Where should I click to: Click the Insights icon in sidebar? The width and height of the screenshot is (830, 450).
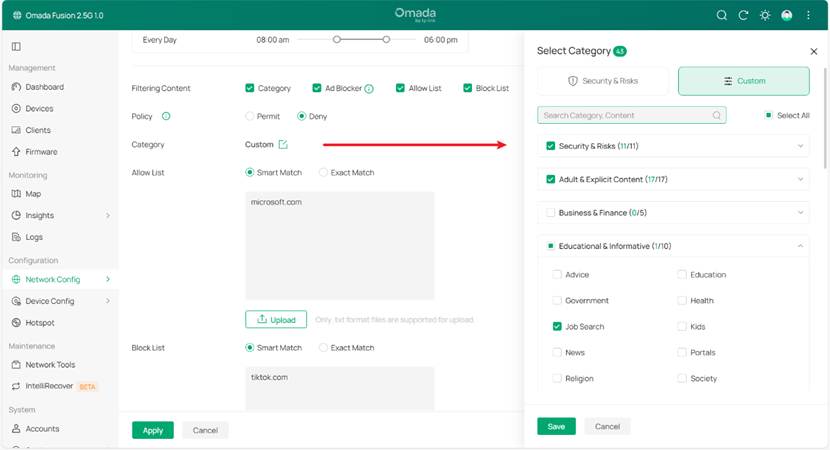16,215
